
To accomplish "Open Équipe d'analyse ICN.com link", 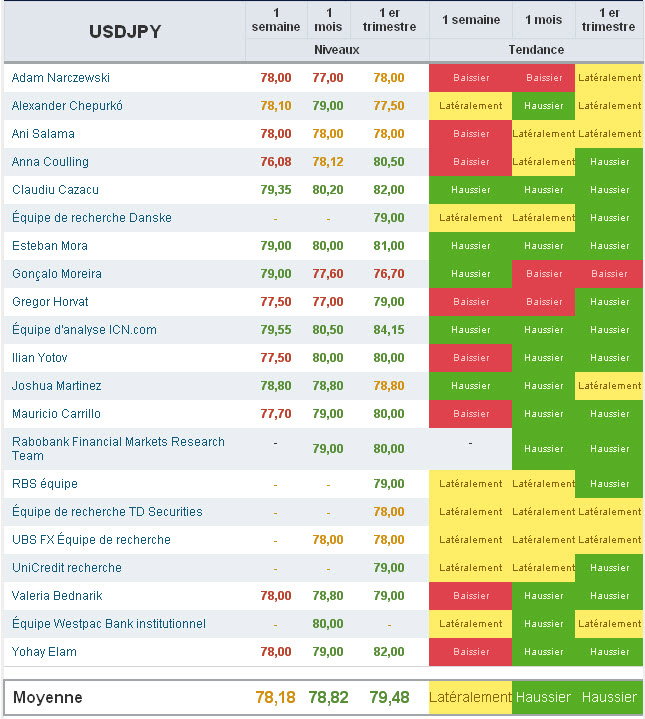I will pos(84,329).
